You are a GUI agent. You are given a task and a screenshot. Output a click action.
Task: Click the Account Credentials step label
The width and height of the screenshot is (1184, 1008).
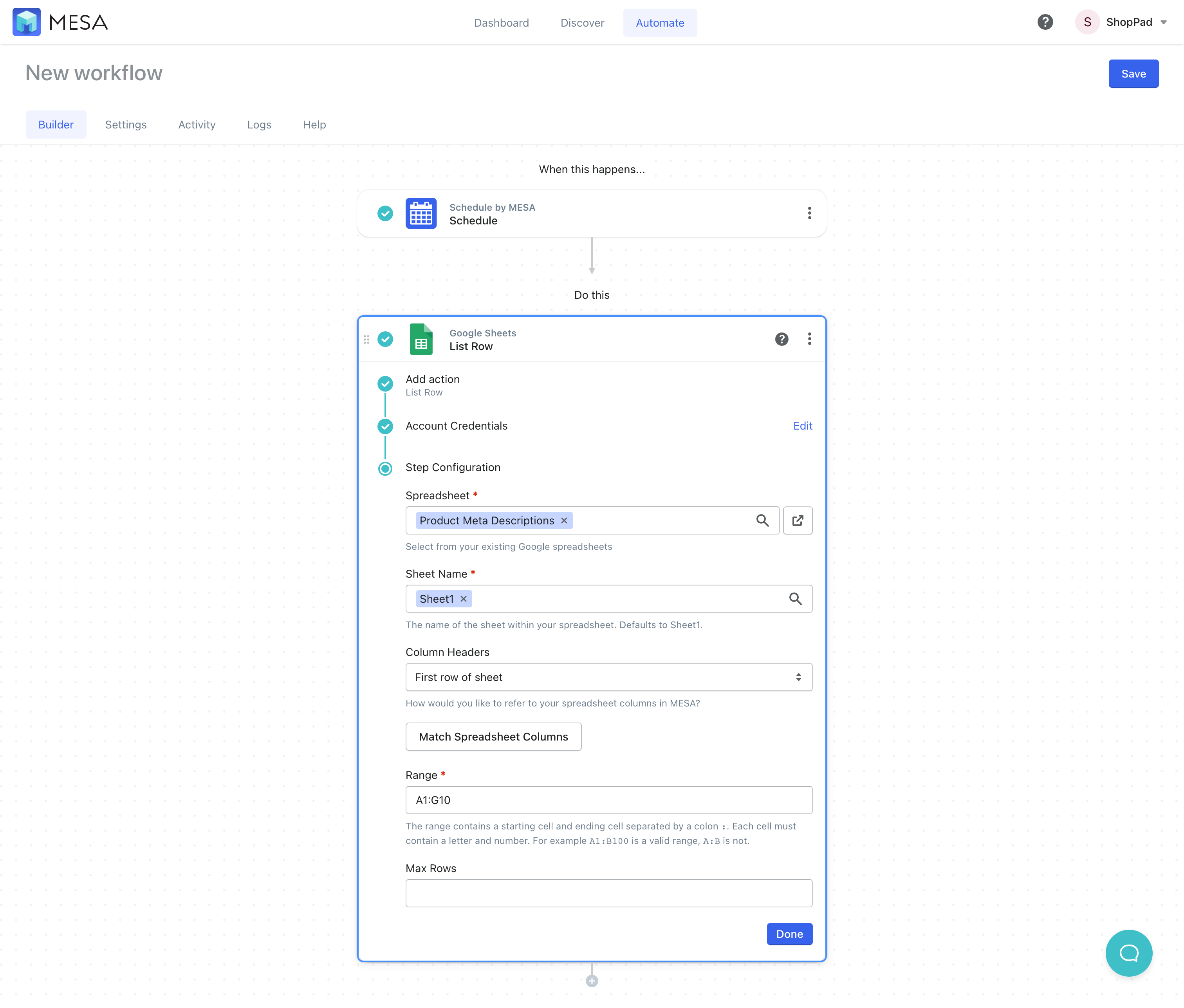pyautogui.click(x=456, y=426)
